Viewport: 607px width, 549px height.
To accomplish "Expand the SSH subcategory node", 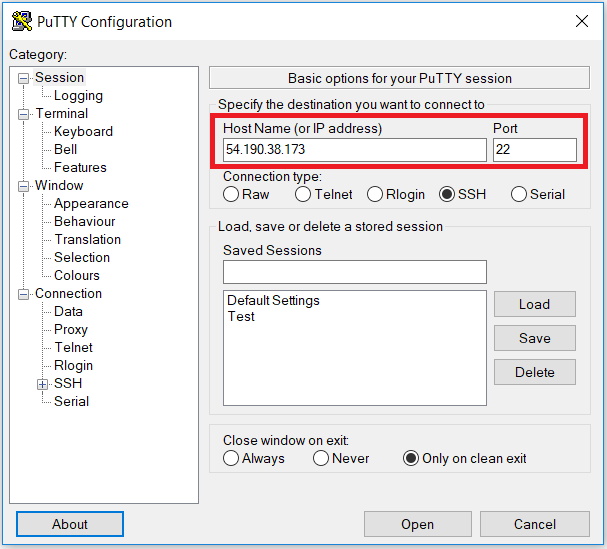I will 42,384.
